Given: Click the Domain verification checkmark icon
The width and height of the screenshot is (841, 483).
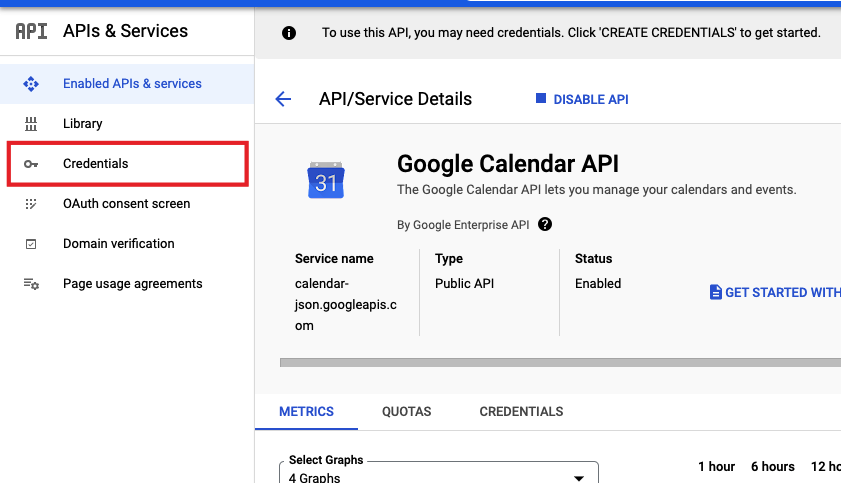Looking at the screenshot, I should tap(31, 244).
